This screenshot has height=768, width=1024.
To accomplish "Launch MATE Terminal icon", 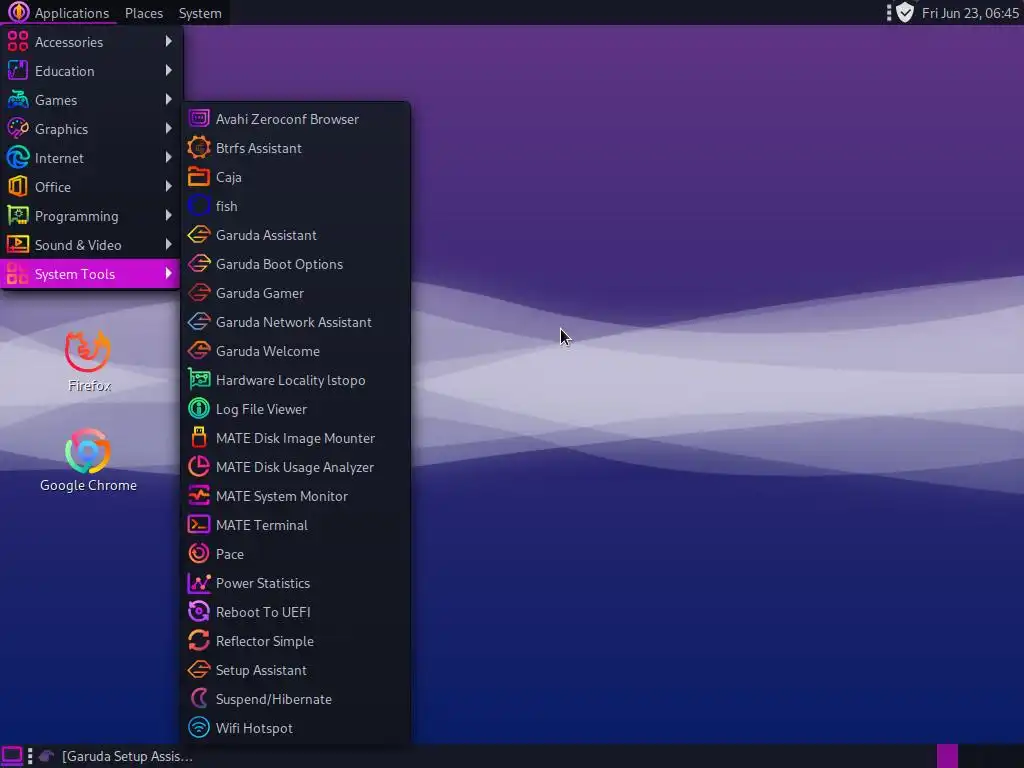I will click(199, 524).
